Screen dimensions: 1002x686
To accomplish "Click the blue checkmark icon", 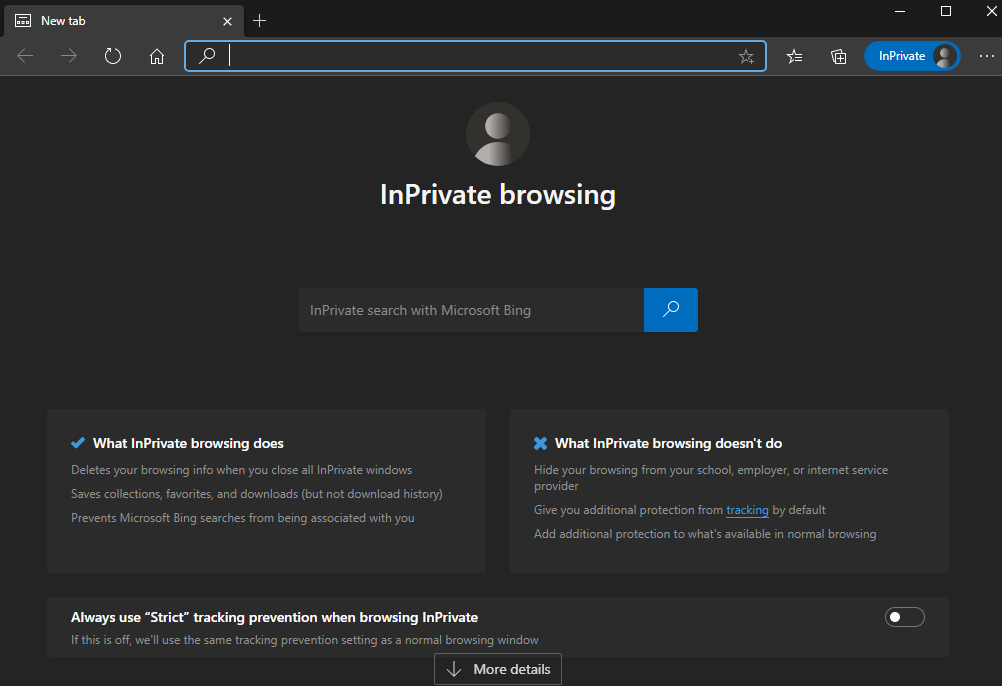I will click(x=78, y=443).
